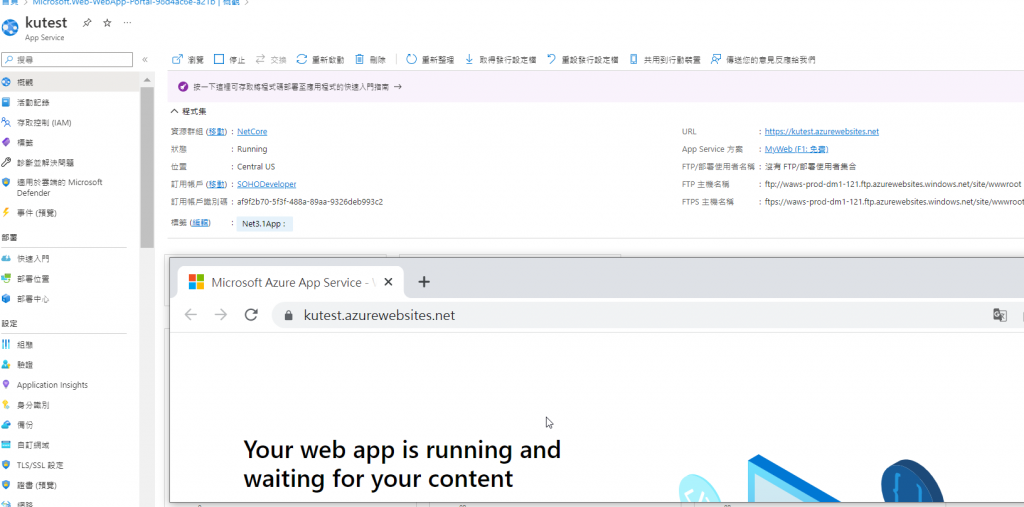1024x507 pixels.
Task: Click the sidebar scrollbar thumb
Action: tap(147, 167)
